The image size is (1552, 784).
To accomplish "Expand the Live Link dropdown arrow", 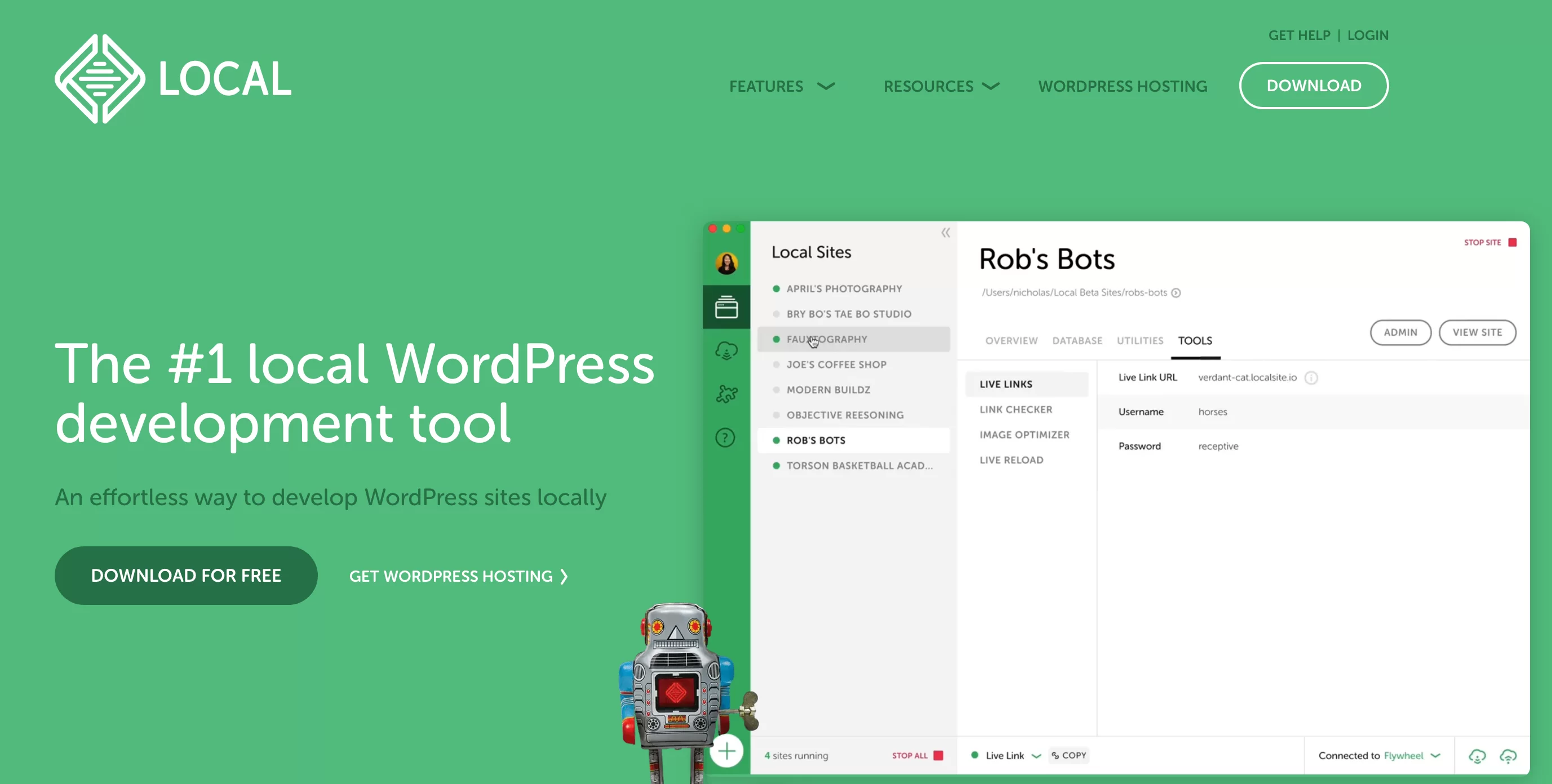I will pos(1036,755).
